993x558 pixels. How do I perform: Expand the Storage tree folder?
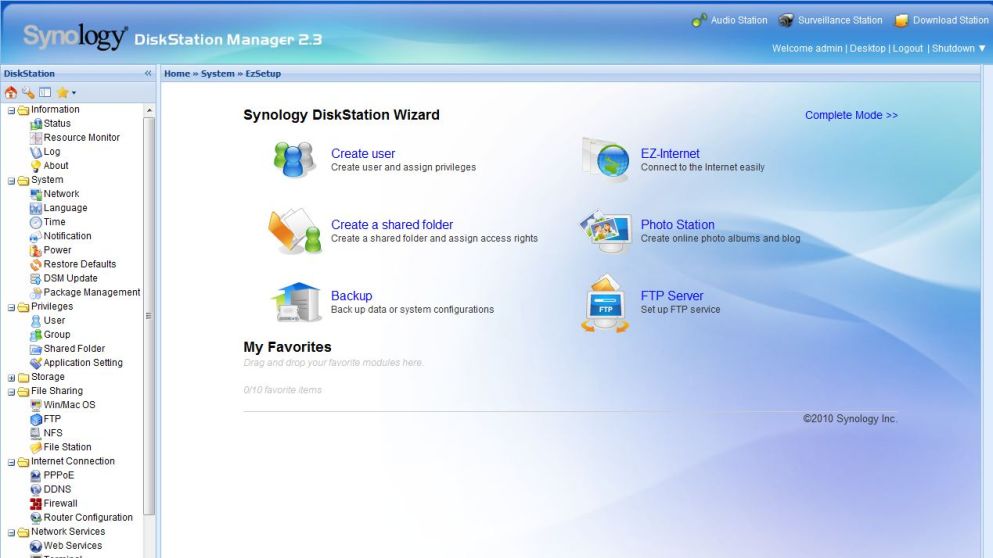tap(11, 377)
